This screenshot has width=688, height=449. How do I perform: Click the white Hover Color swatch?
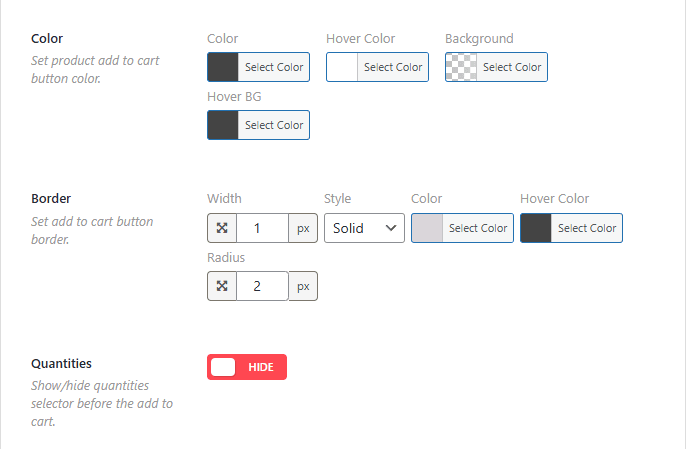click(x=342, y=67)
